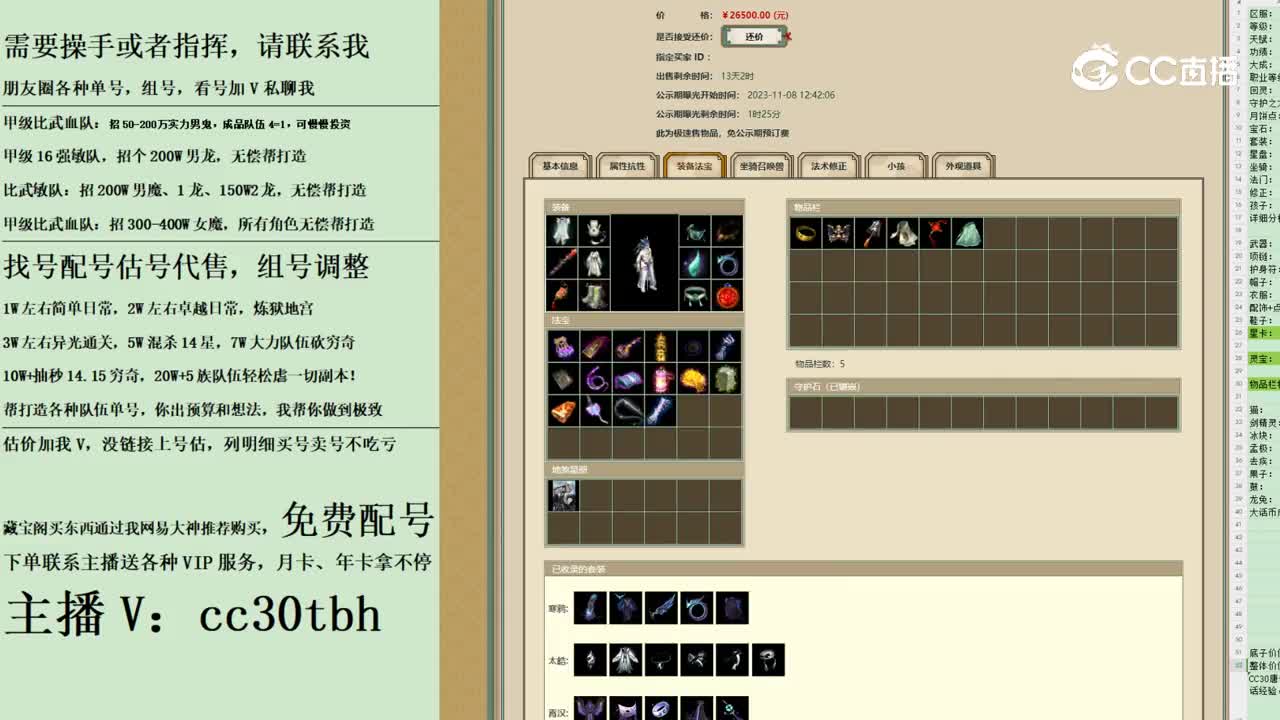View the grey stone tablet treasure
This screenshot has height=720, width=1280.
[x=563, y=379]
